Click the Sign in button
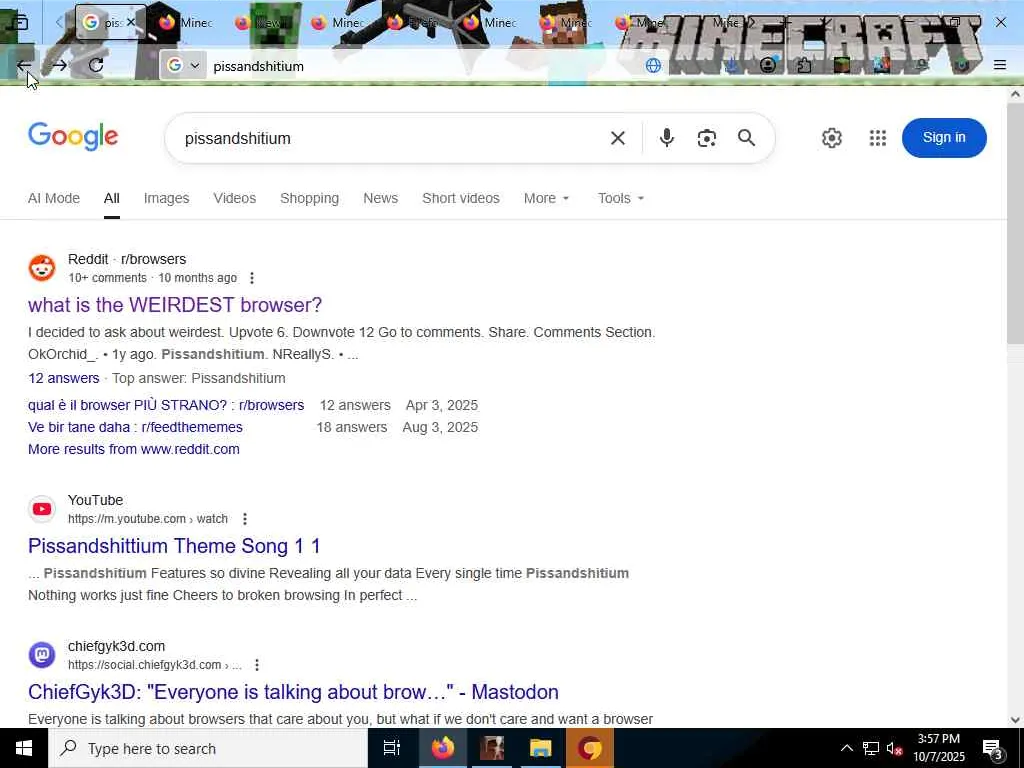1024x768 pixels. tap(944, 138)
